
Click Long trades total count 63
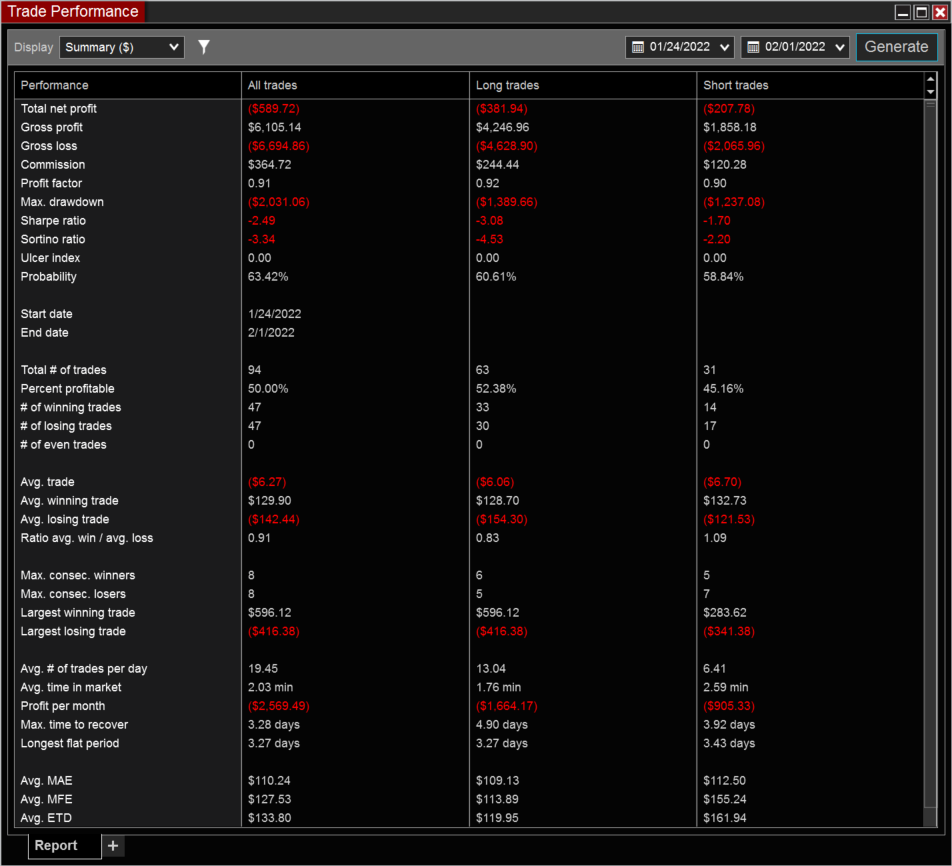pyautogui.click(x=483, y=370)
